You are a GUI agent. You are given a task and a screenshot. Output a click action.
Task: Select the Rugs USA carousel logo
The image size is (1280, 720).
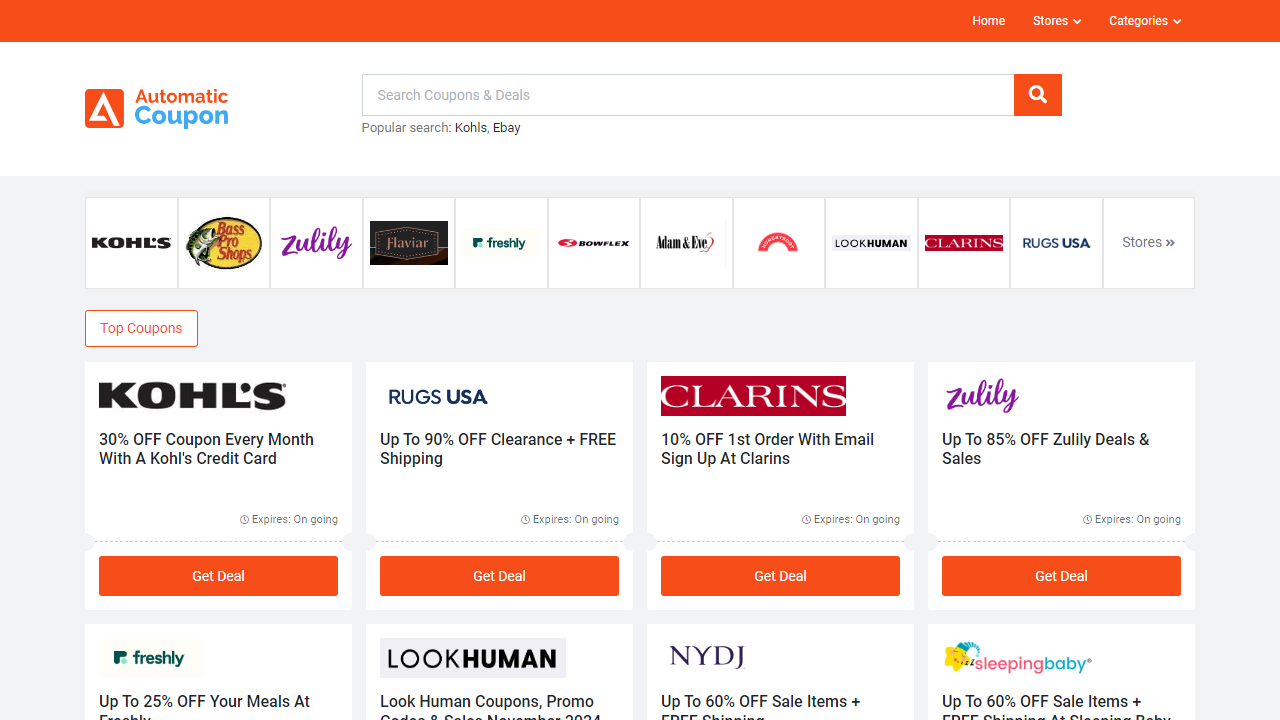coord(1056,242)
